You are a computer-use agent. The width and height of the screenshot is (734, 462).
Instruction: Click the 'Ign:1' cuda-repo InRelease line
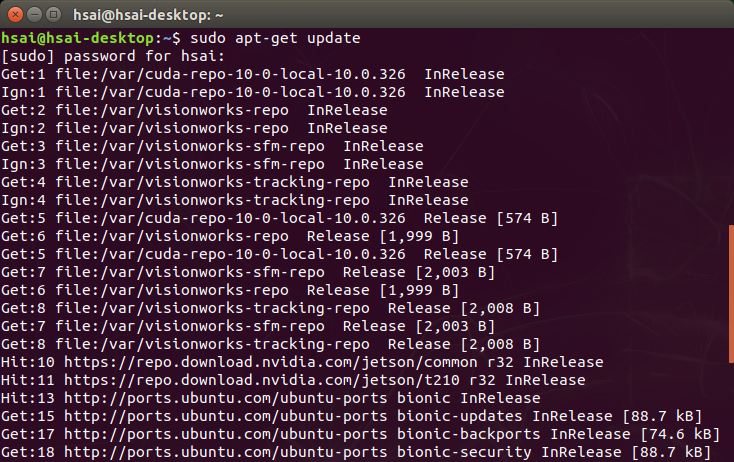coord(253,92)
